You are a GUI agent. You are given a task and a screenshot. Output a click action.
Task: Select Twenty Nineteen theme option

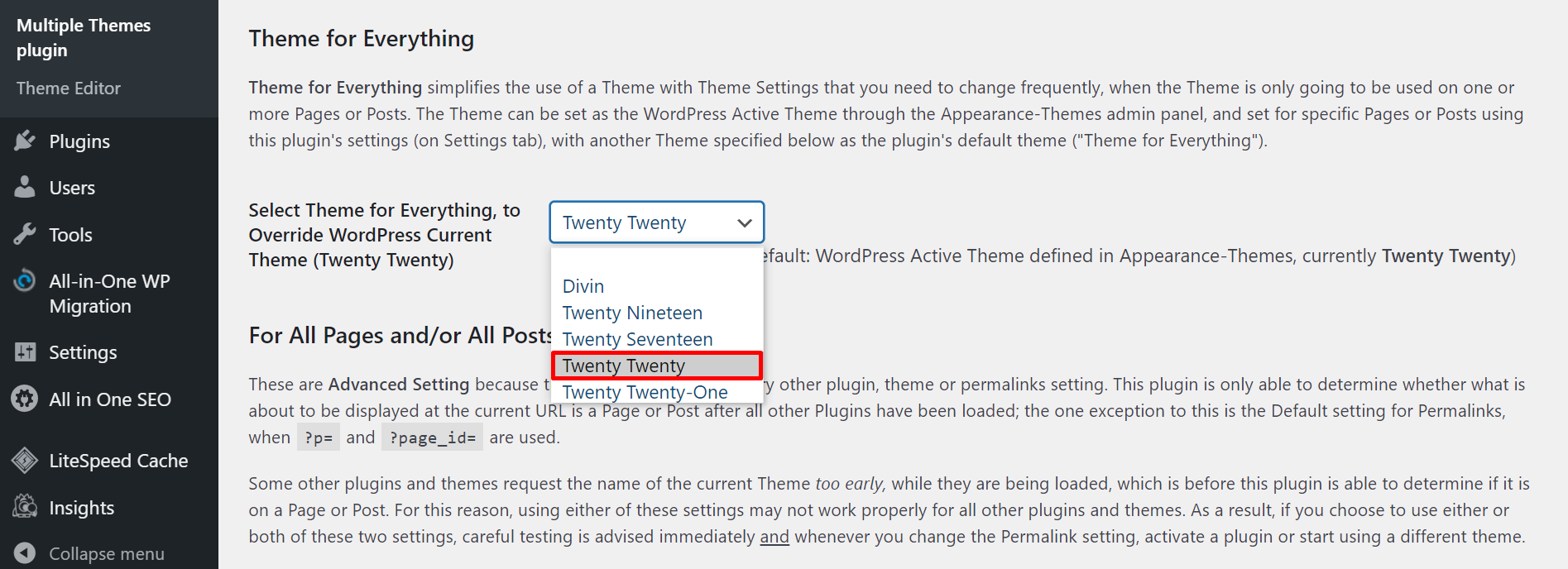point(632,313)
